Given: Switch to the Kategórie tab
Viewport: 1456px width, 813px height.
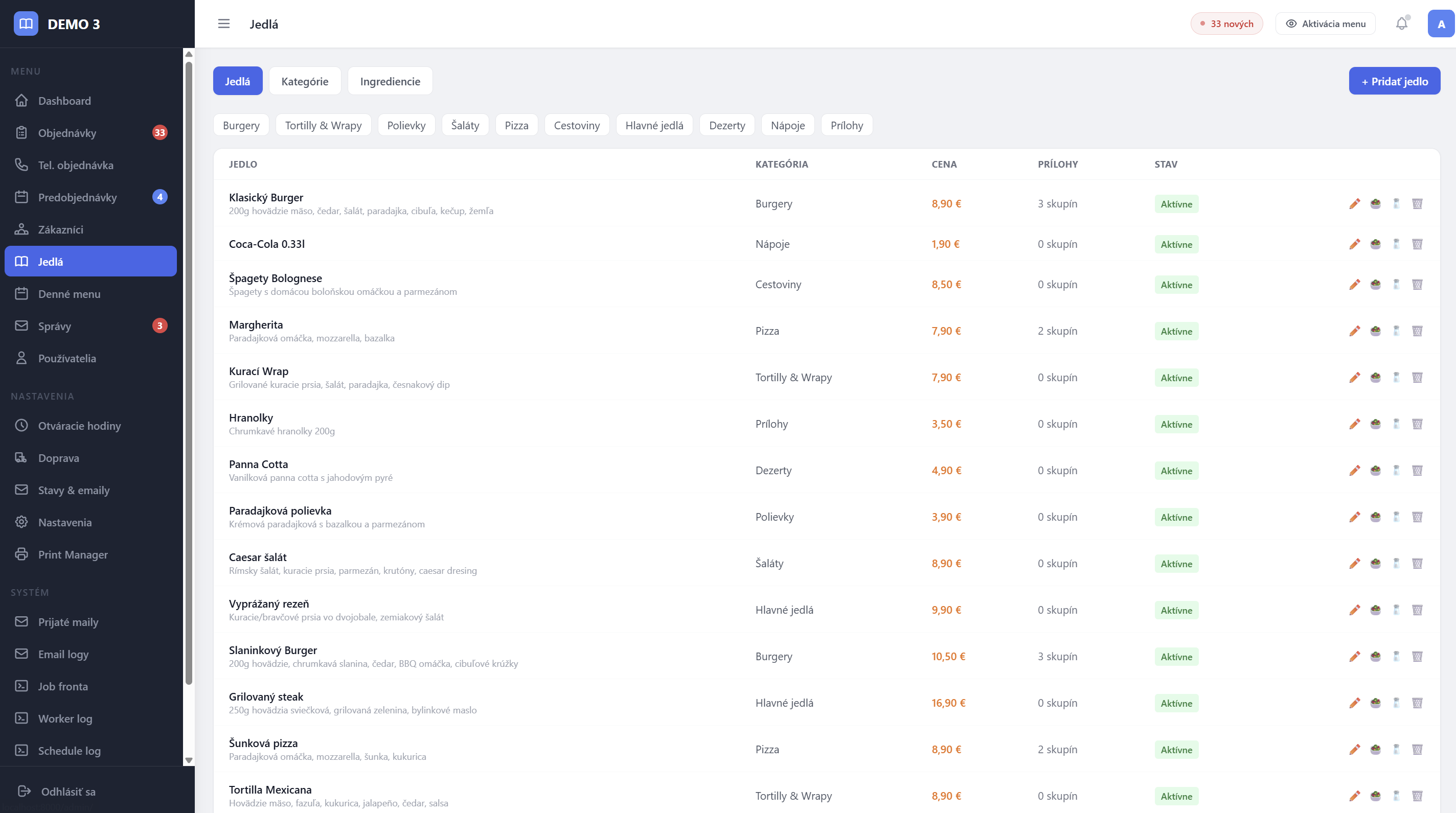Looking at the screenshot, I should [x=305, y=81].
